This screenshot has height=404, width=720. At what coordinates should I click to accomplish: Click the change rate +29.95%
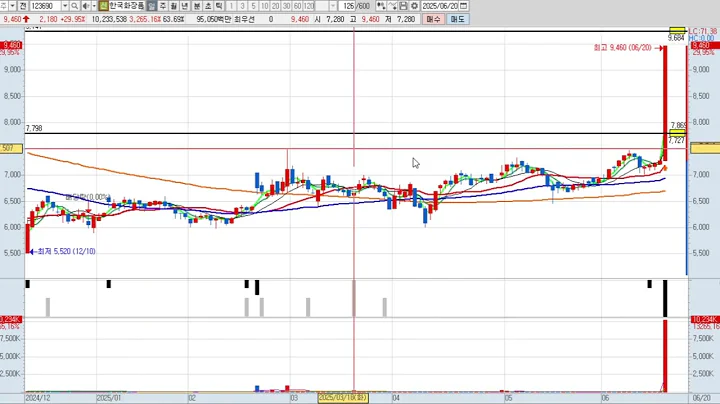click(73, 19)
